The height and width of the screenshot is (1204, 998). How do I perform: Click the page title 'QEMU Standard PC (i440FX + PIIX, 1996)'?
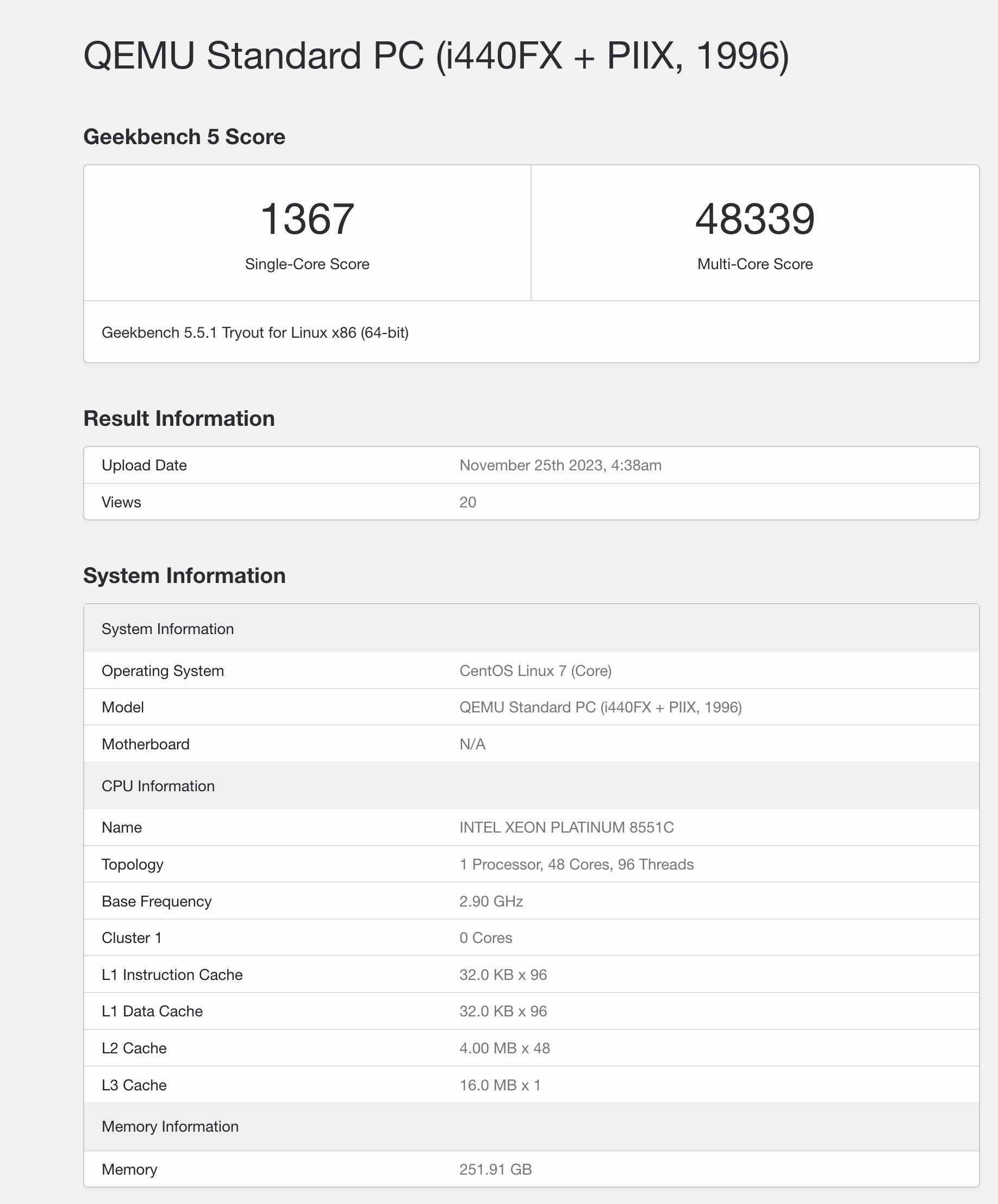coord(436,56)
